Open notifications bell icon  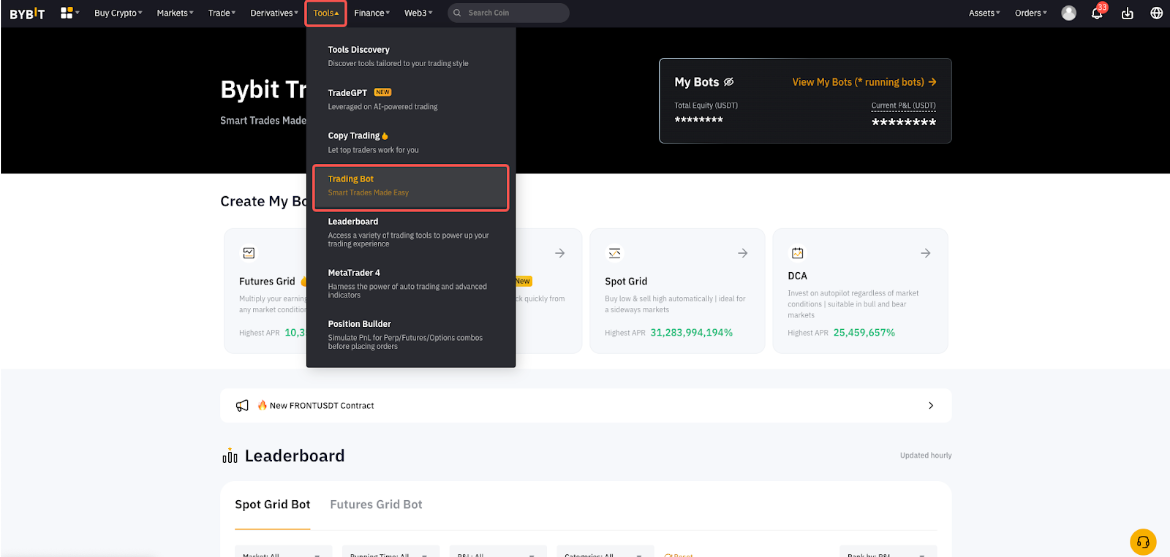[1097, 13]
